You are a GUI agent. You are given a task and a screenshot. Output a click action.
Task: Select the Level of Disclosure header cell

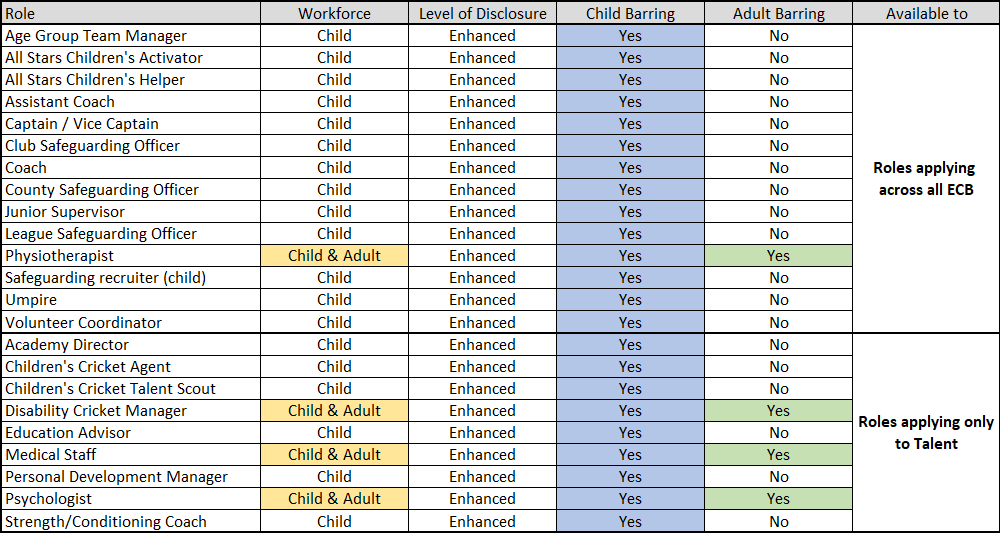(482, 13)
